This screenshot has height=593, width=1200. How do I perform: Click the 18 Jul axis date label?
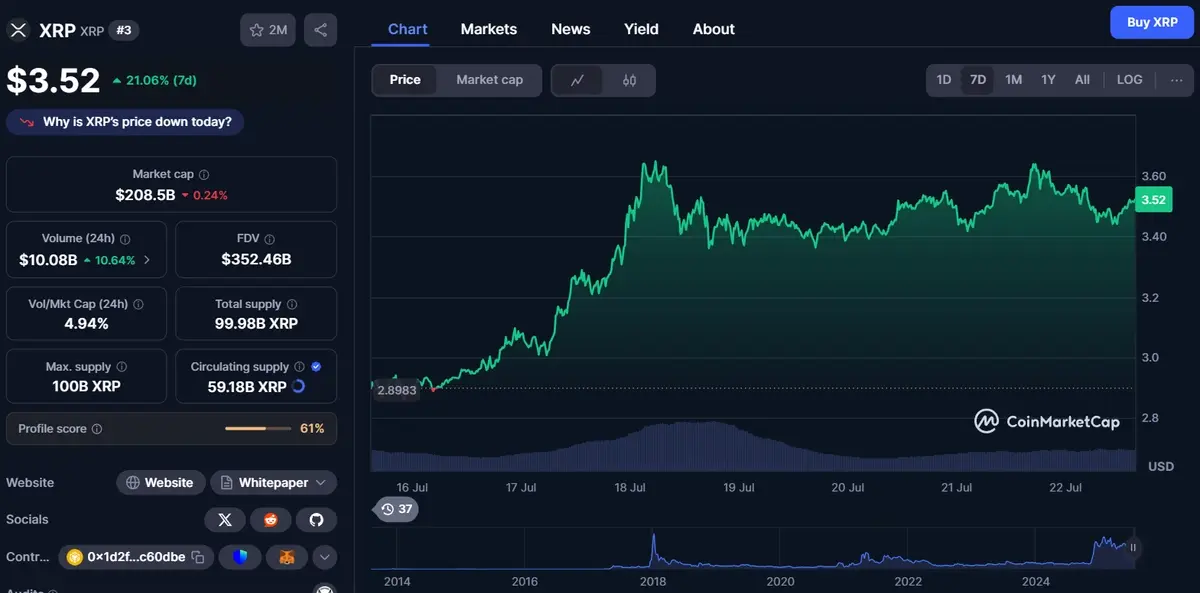coord(629,488)
